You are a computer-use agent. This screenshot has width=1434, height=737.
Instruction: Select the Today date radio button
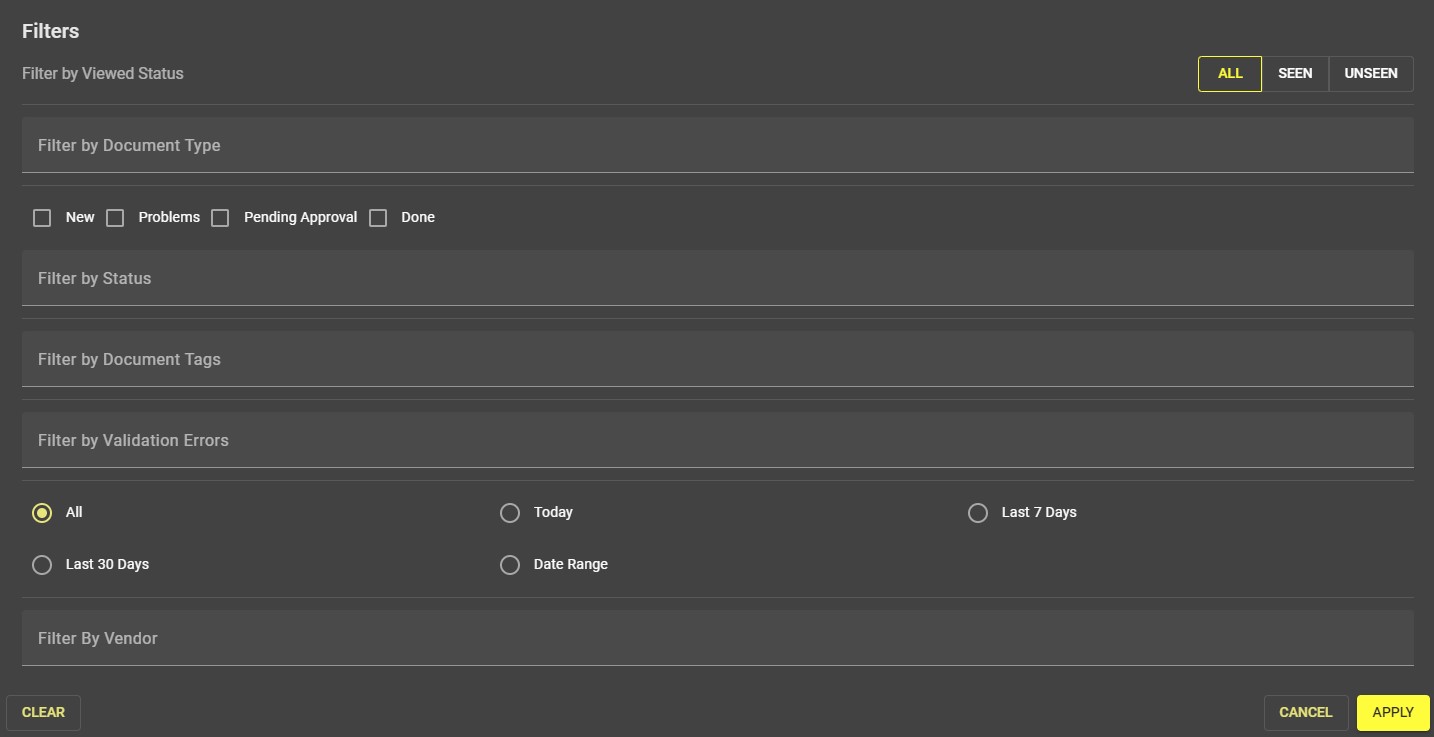[510, 512]
